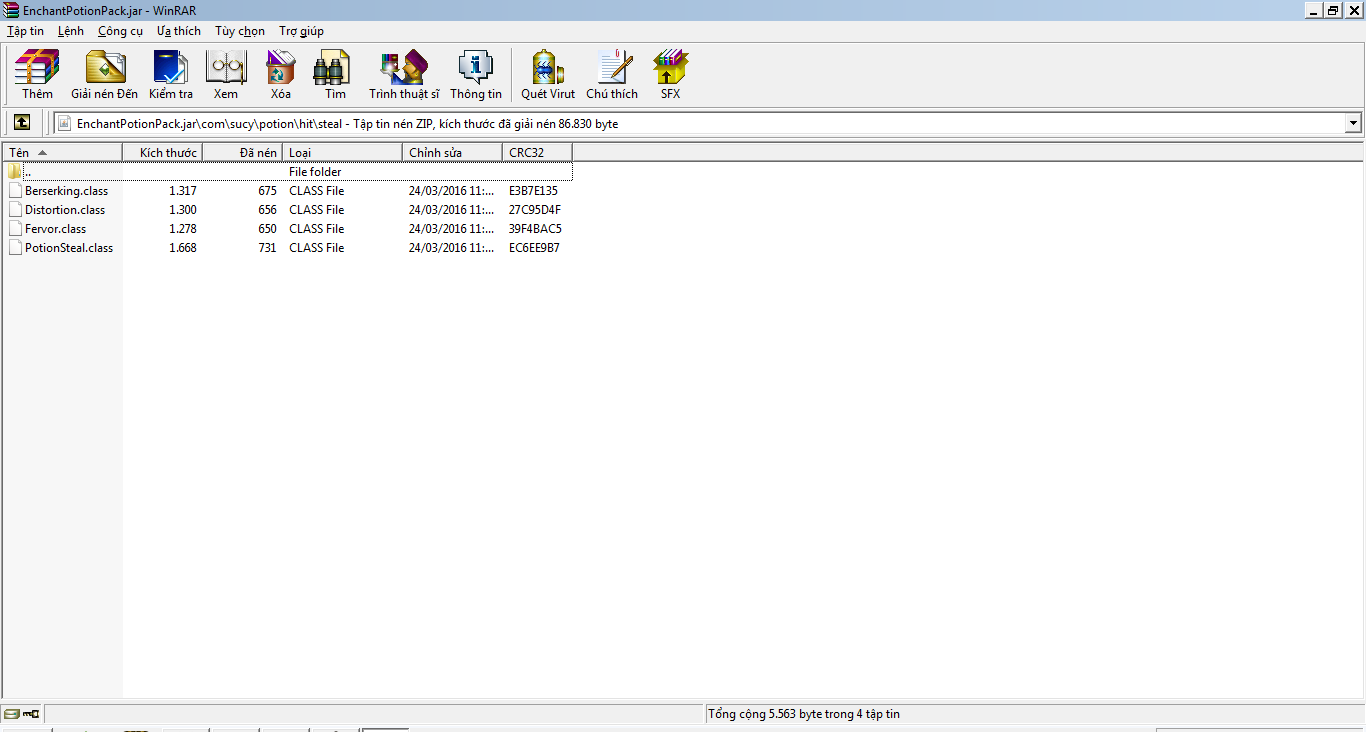Click the Fervor.class CLASS File type

coord(316,228)
